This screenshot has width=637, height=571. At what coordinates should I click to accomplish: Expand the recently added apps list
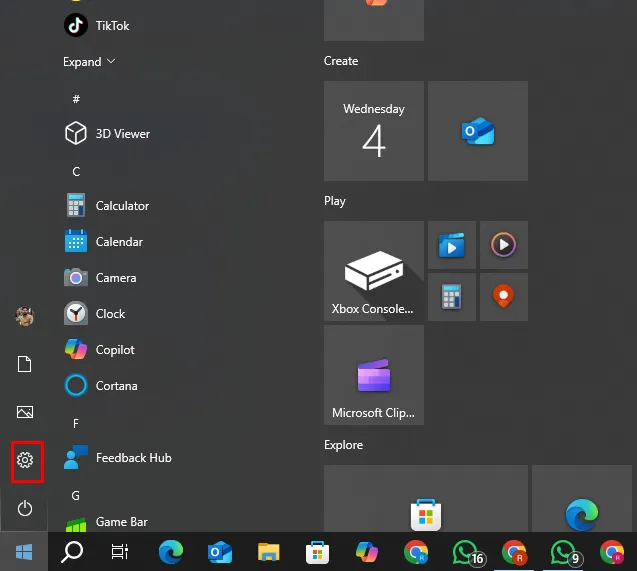tap(89, 62)
